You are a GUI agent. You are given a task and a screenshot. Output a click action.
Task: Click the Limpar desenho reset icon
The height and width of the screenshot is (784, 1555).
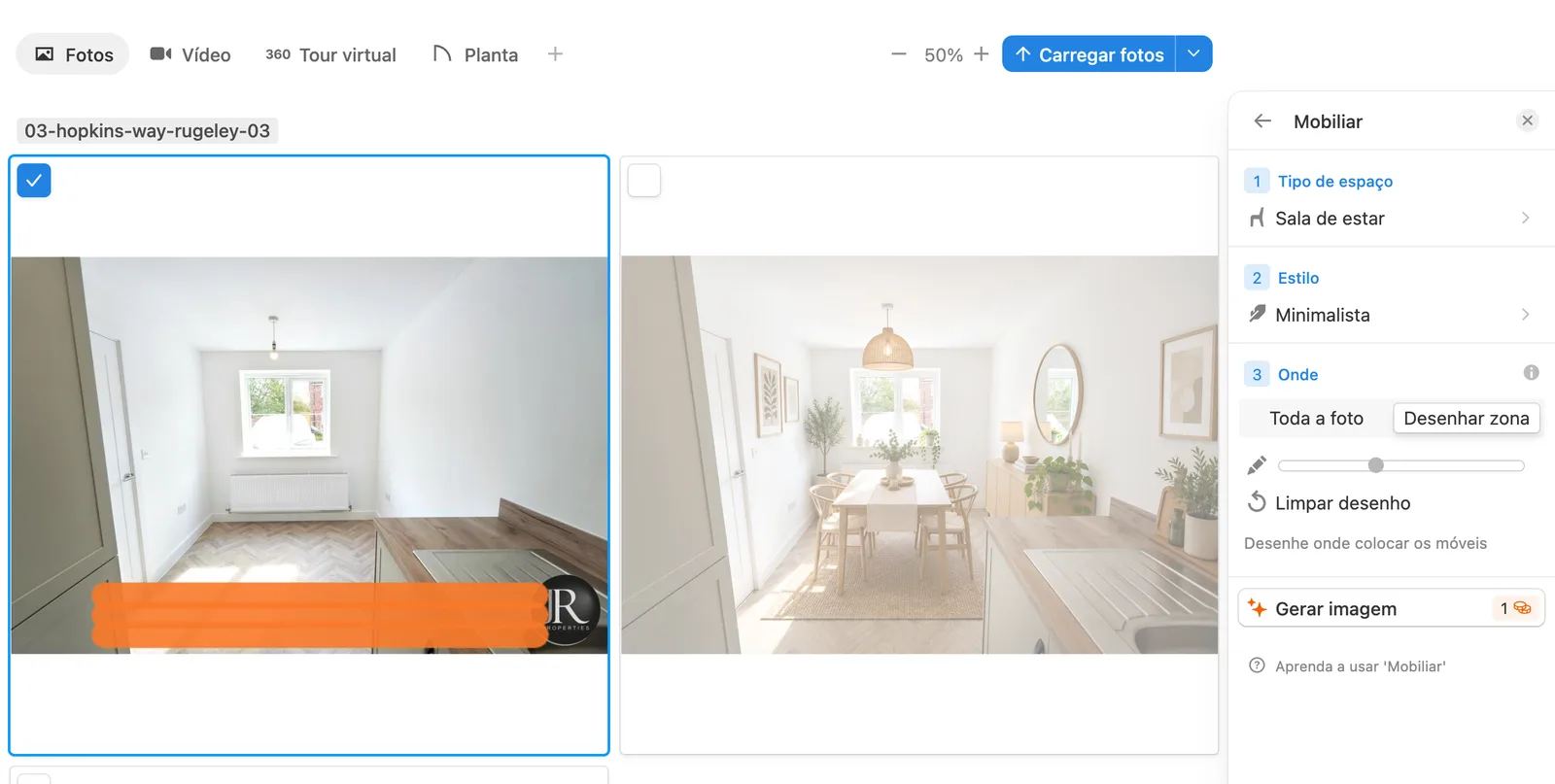tap(1257, 502)
